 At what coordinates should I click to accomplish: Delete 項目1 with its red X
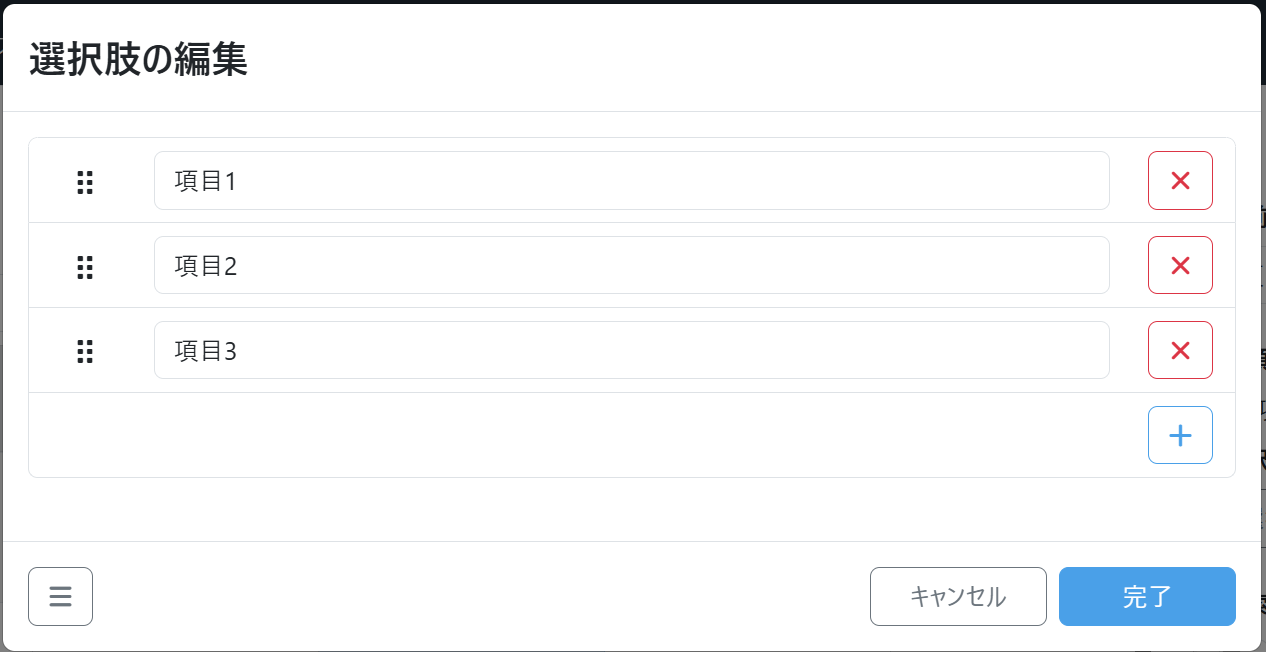coord(1180,181)
